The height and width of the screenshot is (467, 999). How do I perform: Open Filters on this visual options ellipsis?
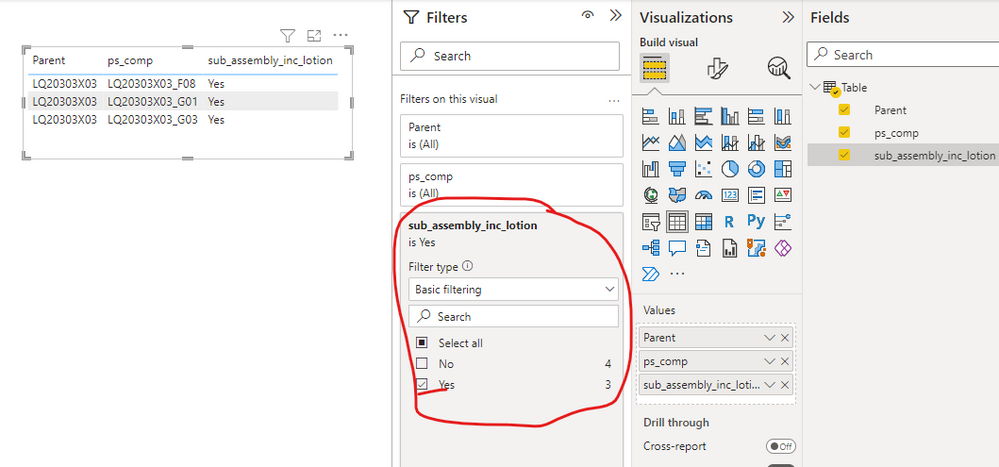coord(614,100)
